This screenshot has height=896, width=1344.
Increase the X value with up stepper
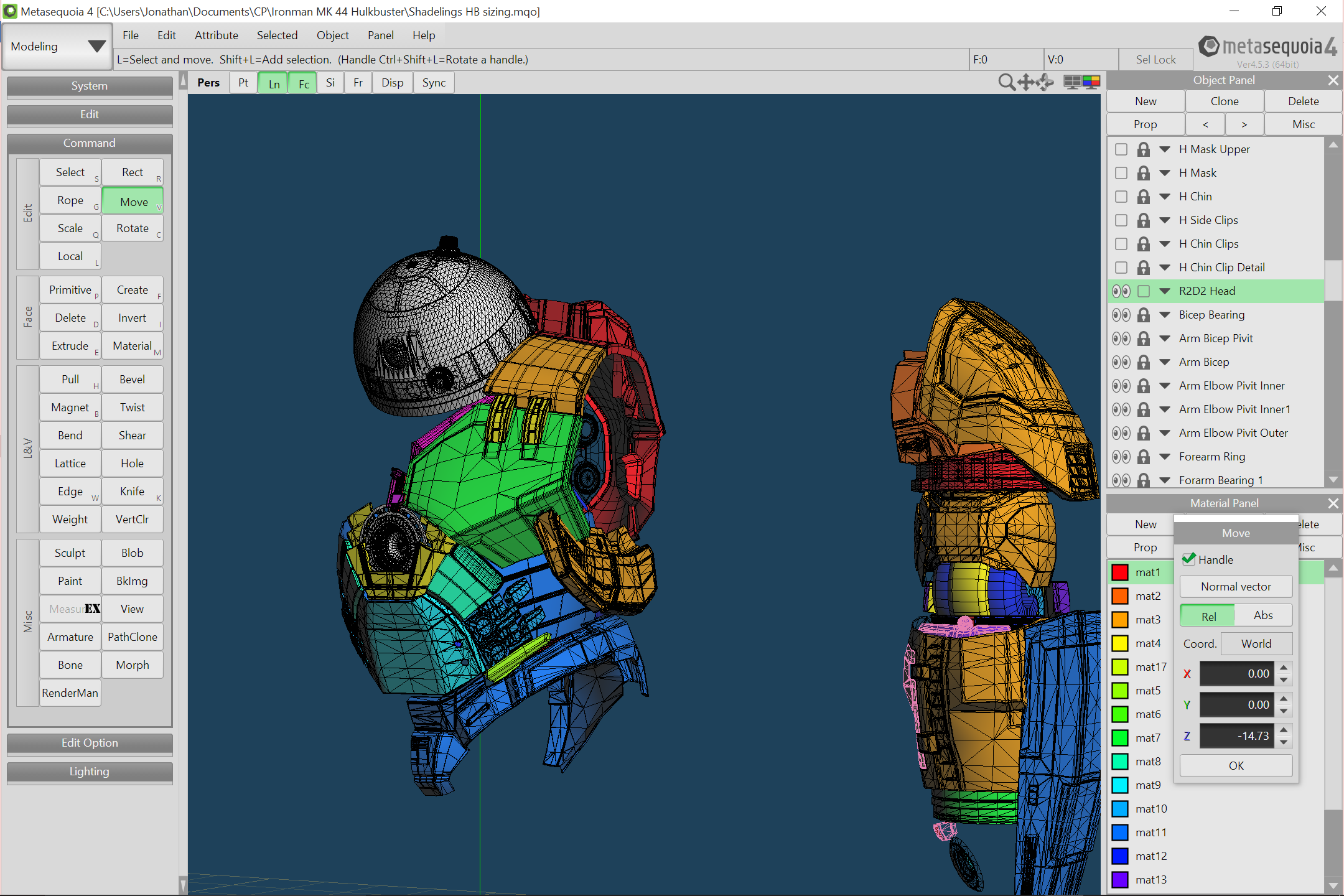pyautogui.click(x=1284, y=668)
